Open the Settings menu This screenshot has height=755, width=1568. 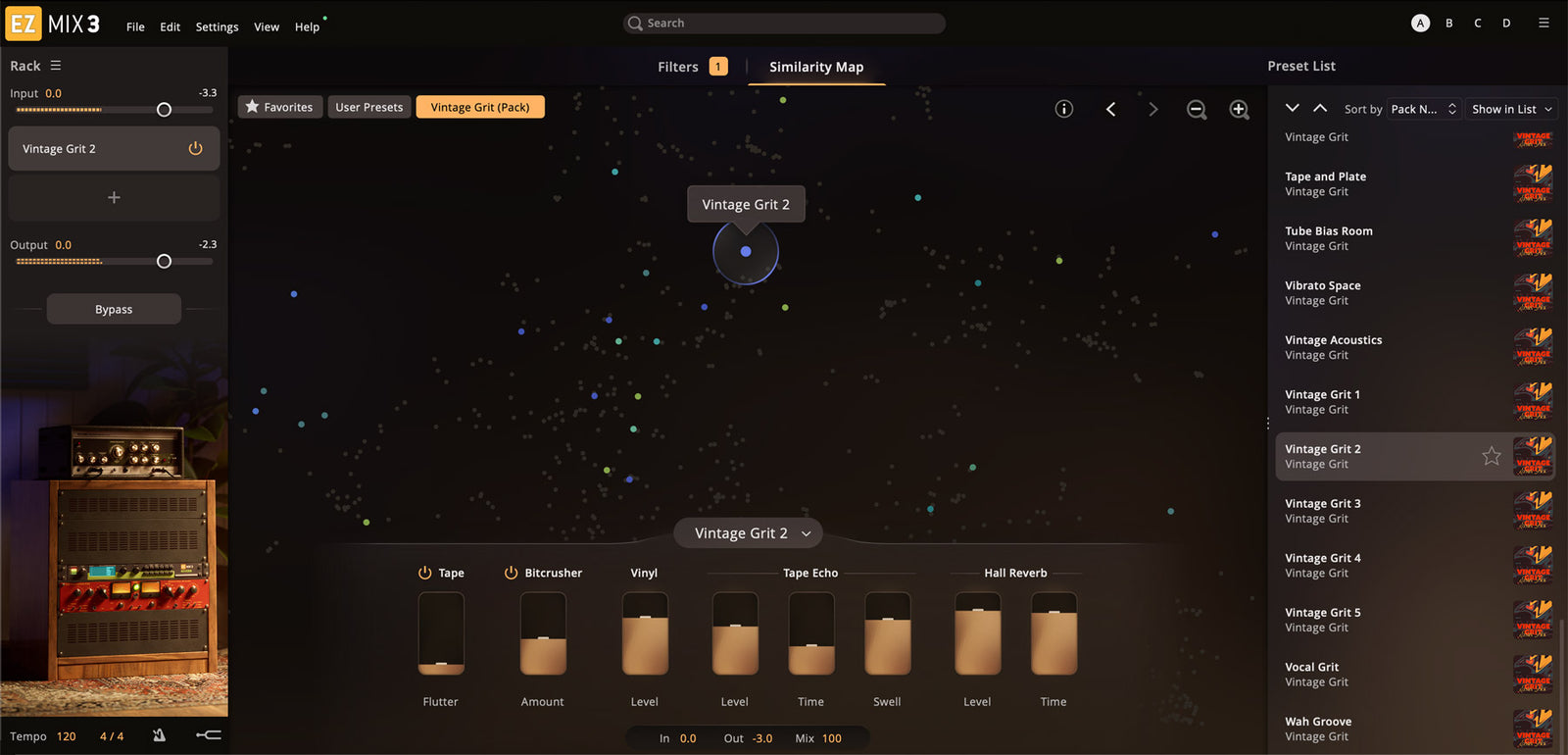(x=217, y=26)
